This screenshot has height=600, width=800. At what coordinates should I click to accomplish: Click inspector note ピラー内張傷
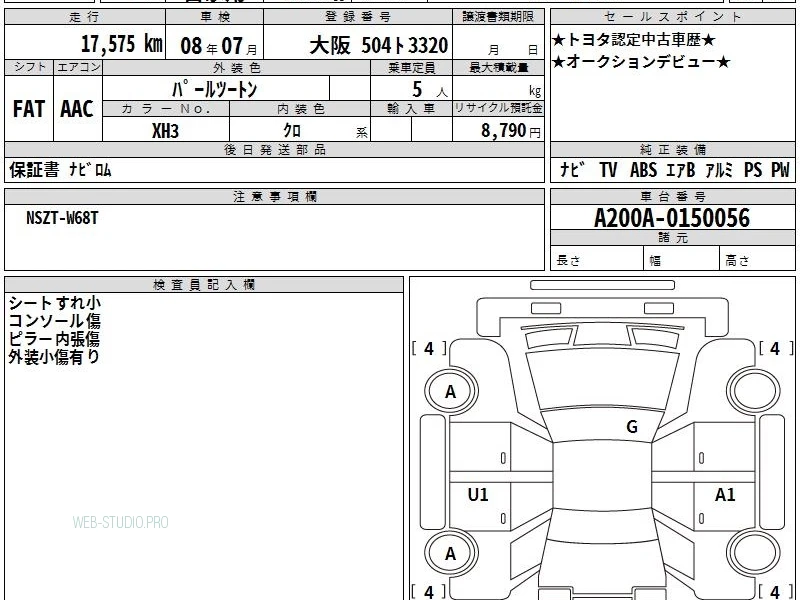[54, 339]
